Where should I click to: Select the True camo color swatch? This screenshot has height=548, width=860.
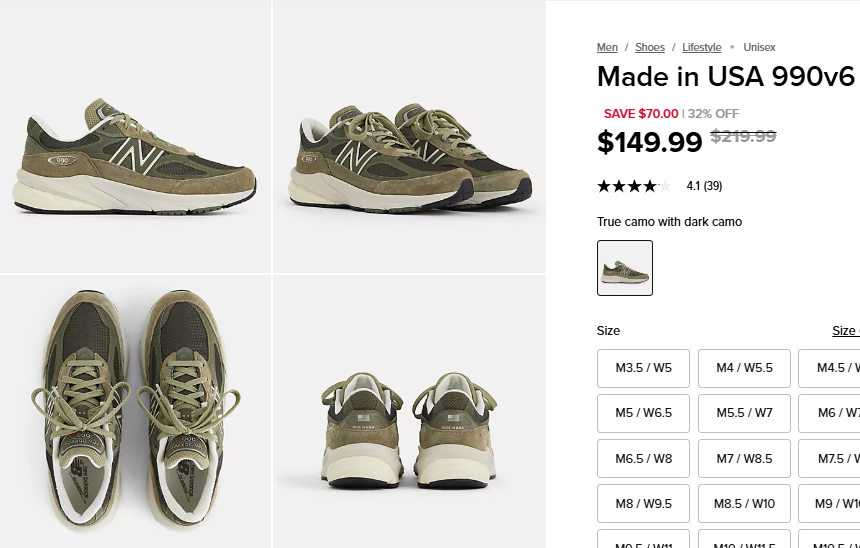(625, 268)
